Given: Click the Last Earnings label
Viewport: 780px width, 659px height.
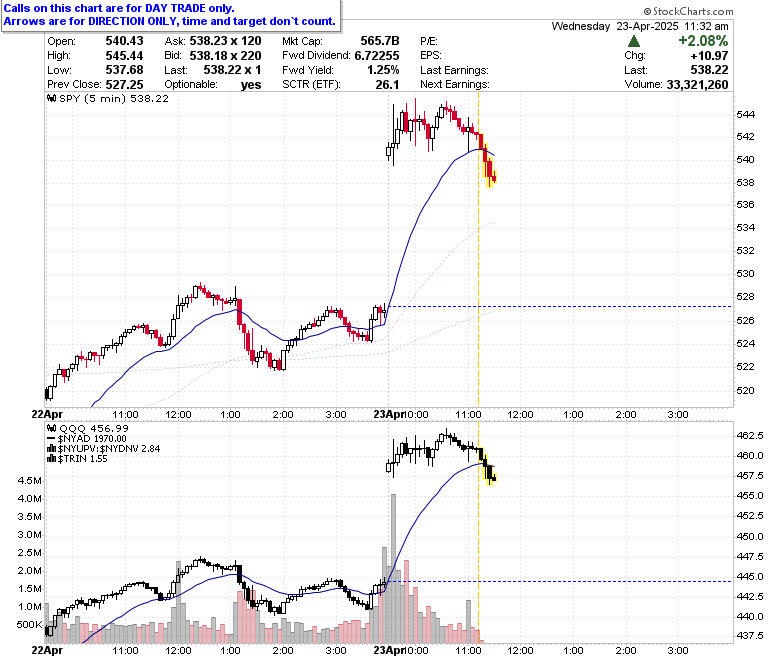Looking at the screenshot, I should point(454,70).
